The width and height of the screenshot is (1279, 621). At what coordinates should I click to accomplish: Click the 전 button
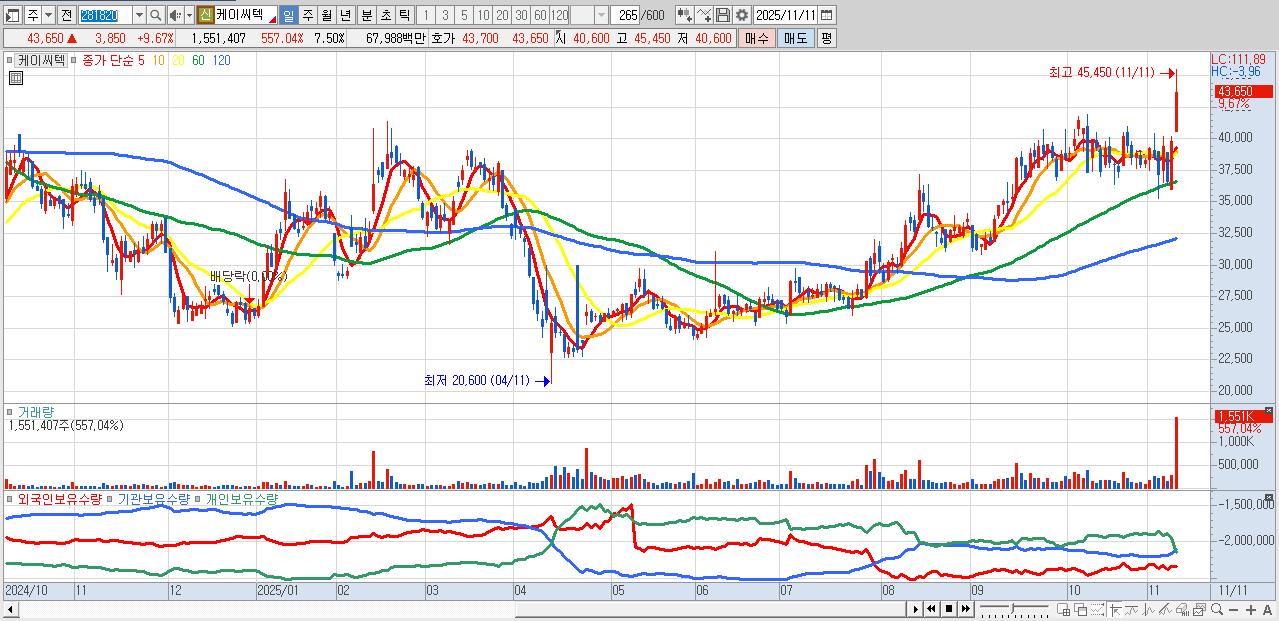pos(66,15)
